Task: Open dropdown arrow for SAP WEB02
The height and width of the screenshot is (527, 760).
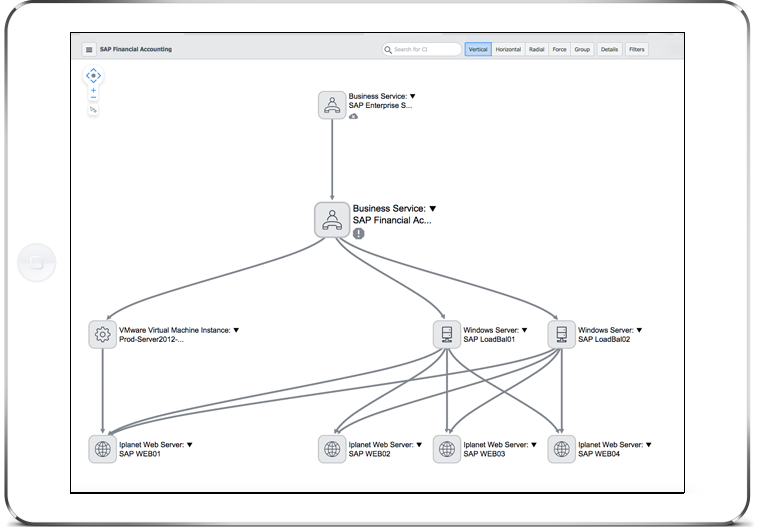Action: pyautogui.click(x=419, y=445)
